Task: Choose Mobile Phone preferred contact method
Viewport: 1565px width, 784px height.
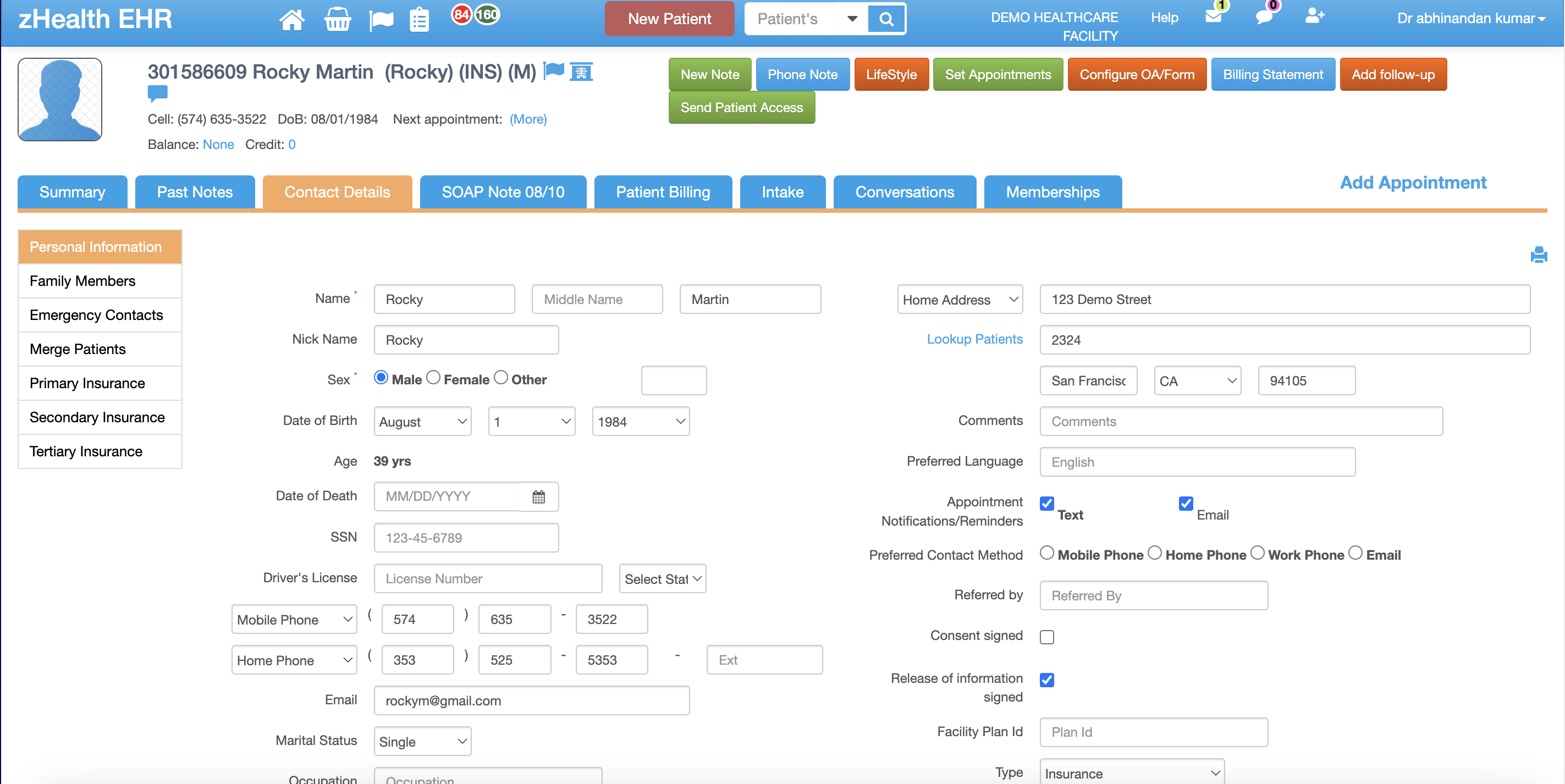Action: point(1047,553)
